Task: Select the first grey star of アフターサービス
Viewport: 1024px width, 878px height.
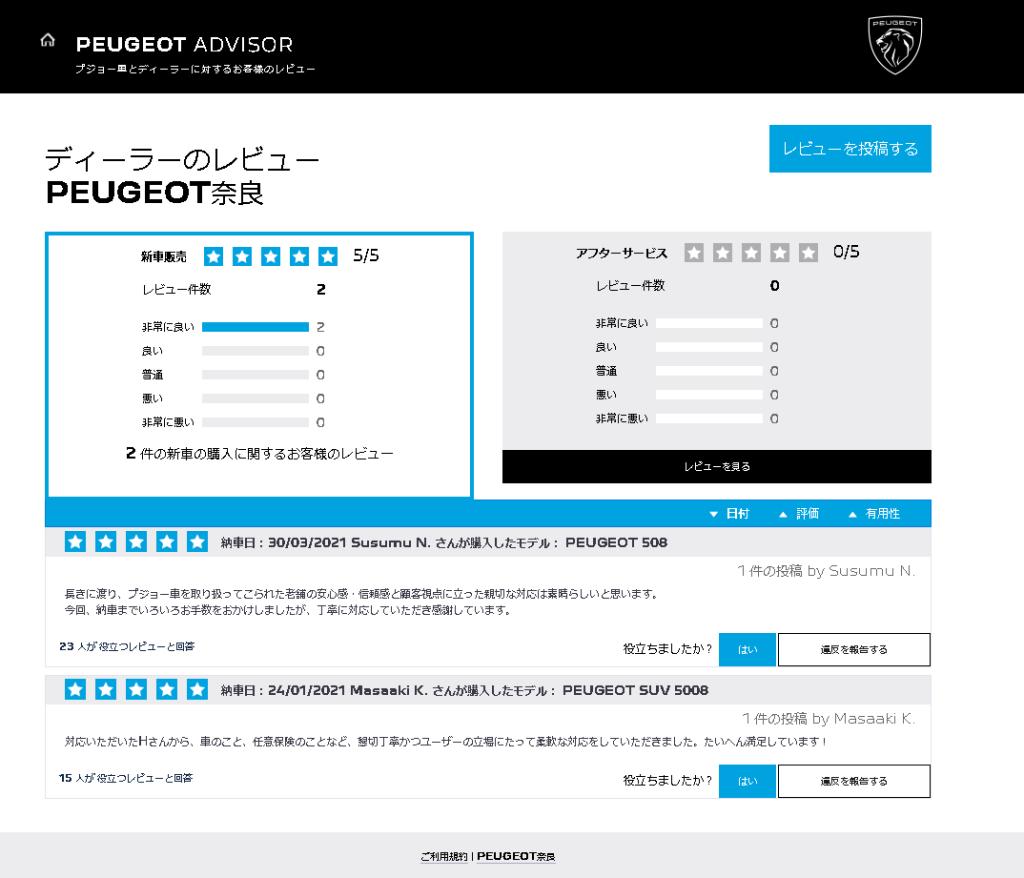Action: click(694, 252)
